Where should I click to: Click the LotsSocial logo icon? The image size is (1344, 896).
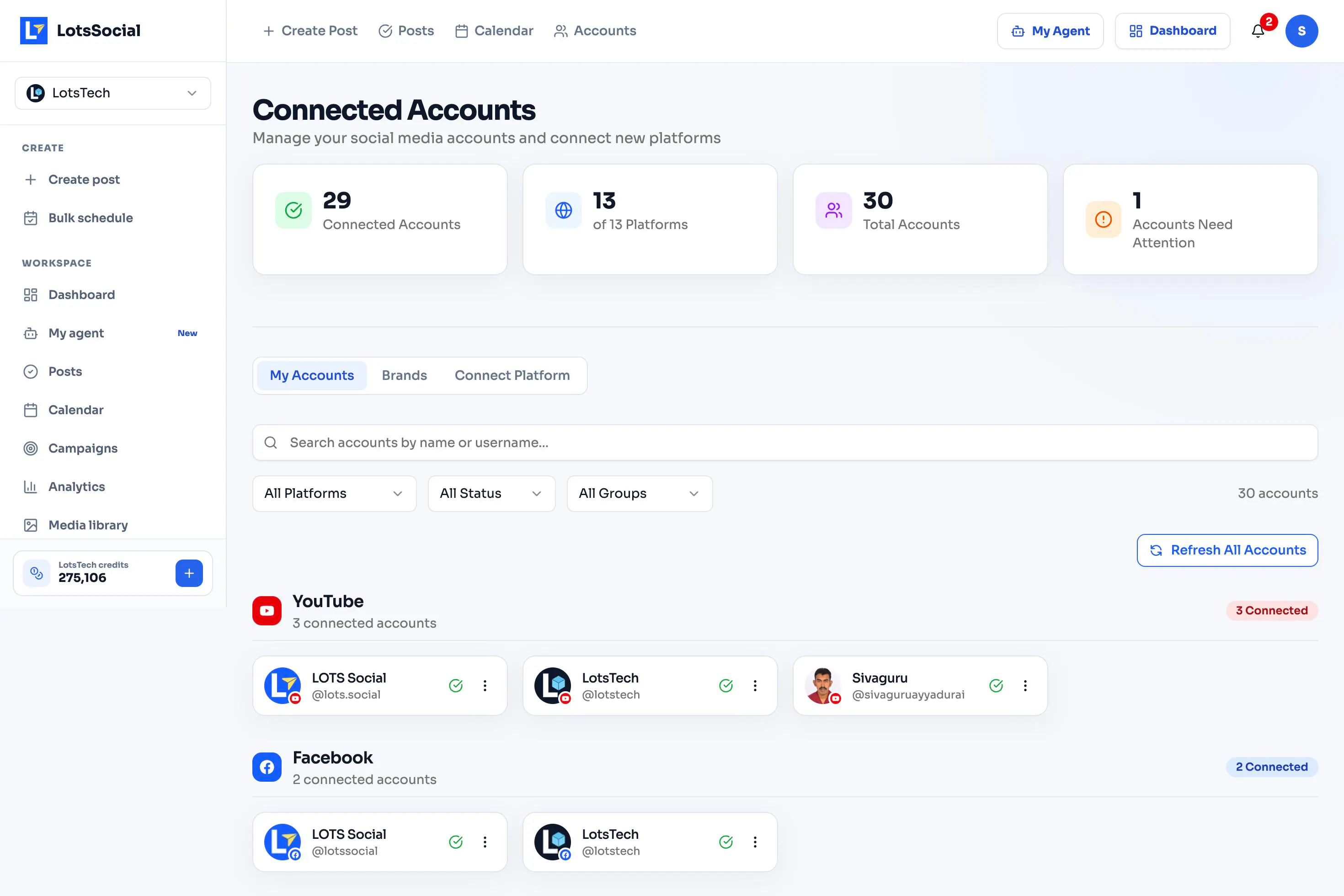pos(34,30)
